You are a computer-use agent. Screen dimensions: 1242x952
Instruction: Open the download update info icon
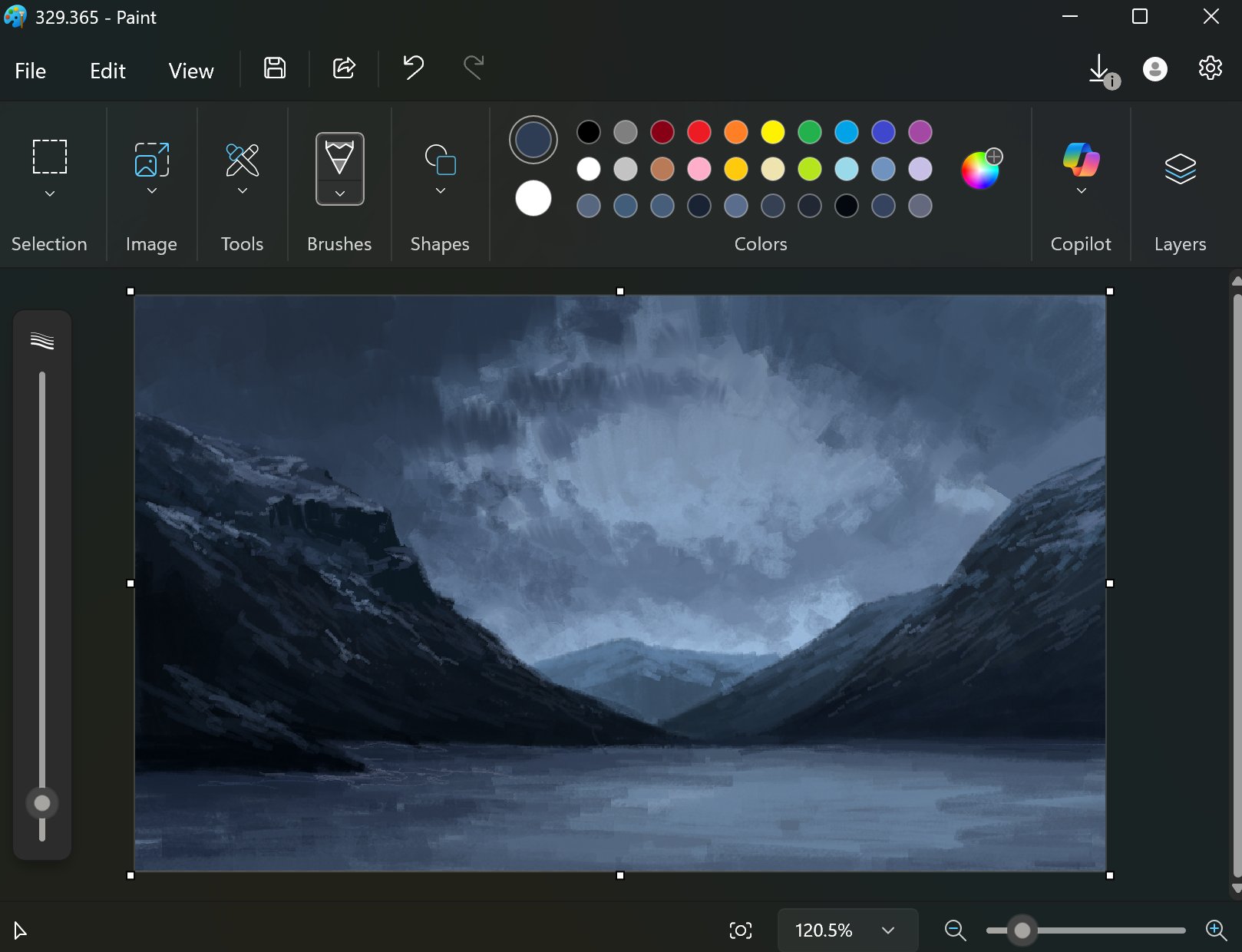tap(1103, 71)
